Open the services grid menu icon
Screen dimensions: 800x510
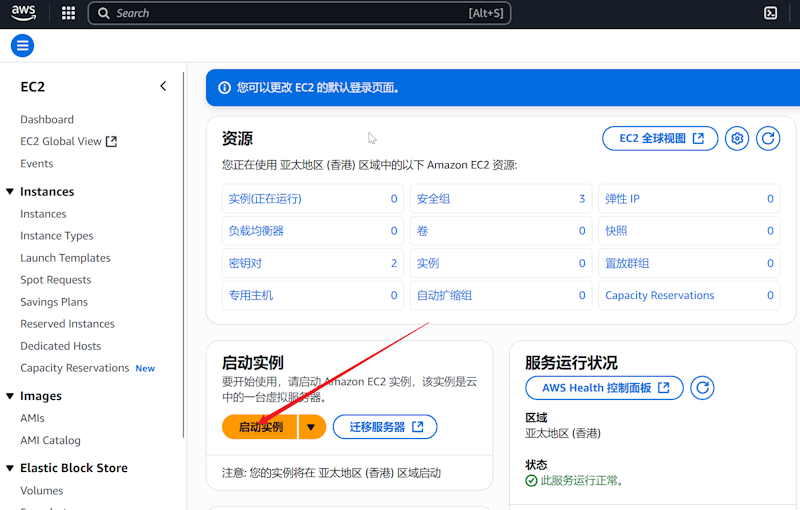[68, 13]
